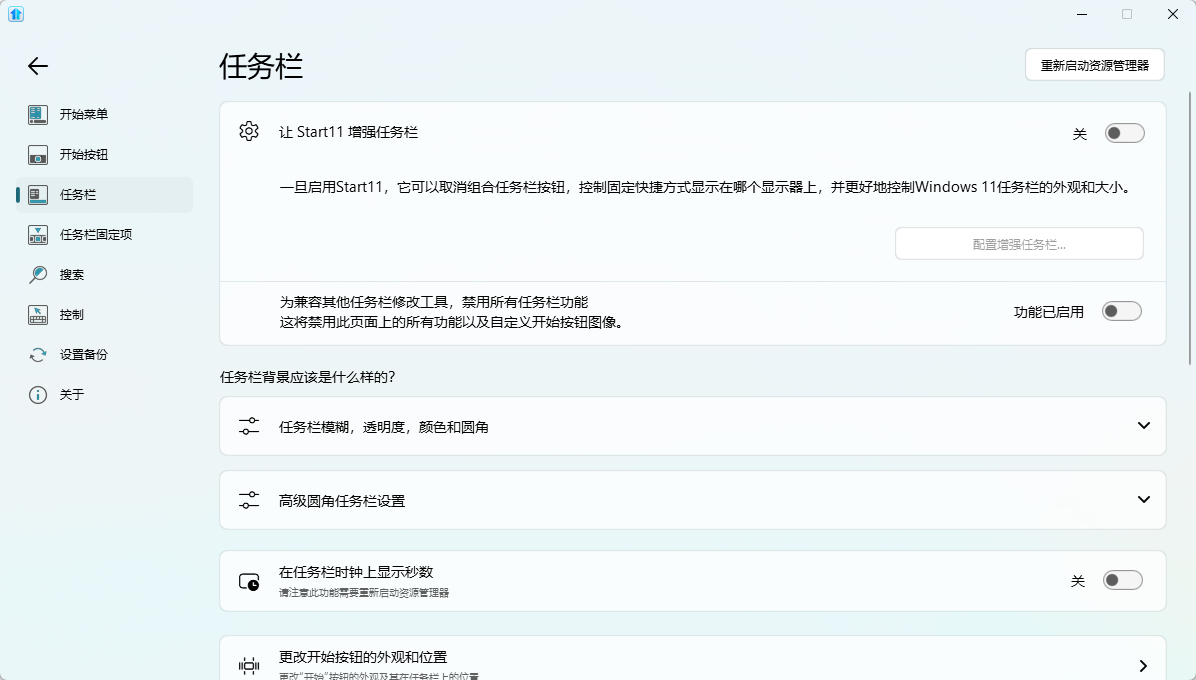
Task: Click the 设置备份 sync icon
Action: pos(38,354)
